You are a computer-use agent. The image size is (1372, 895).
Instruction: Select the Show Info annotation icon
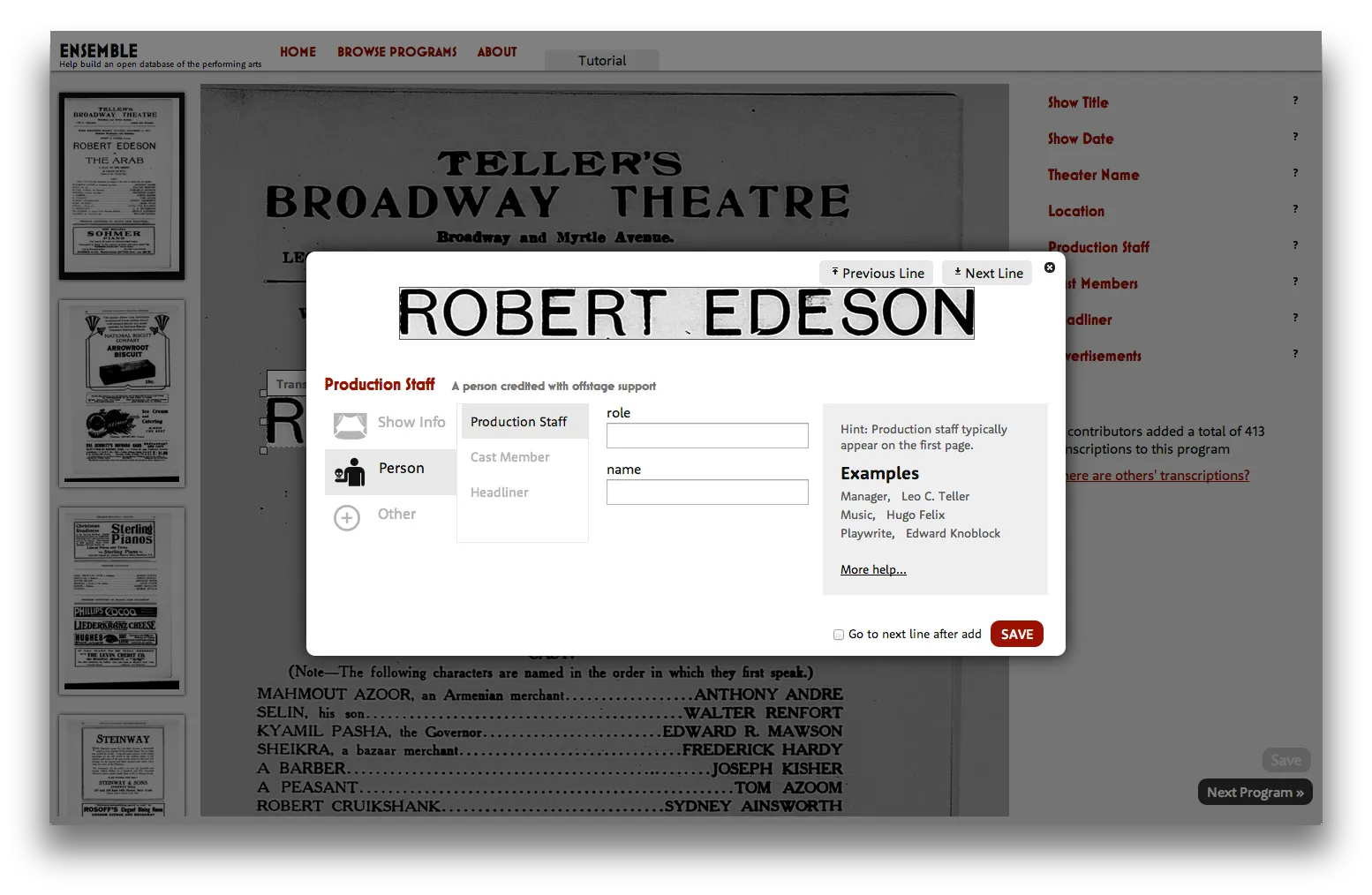[351, 425]
